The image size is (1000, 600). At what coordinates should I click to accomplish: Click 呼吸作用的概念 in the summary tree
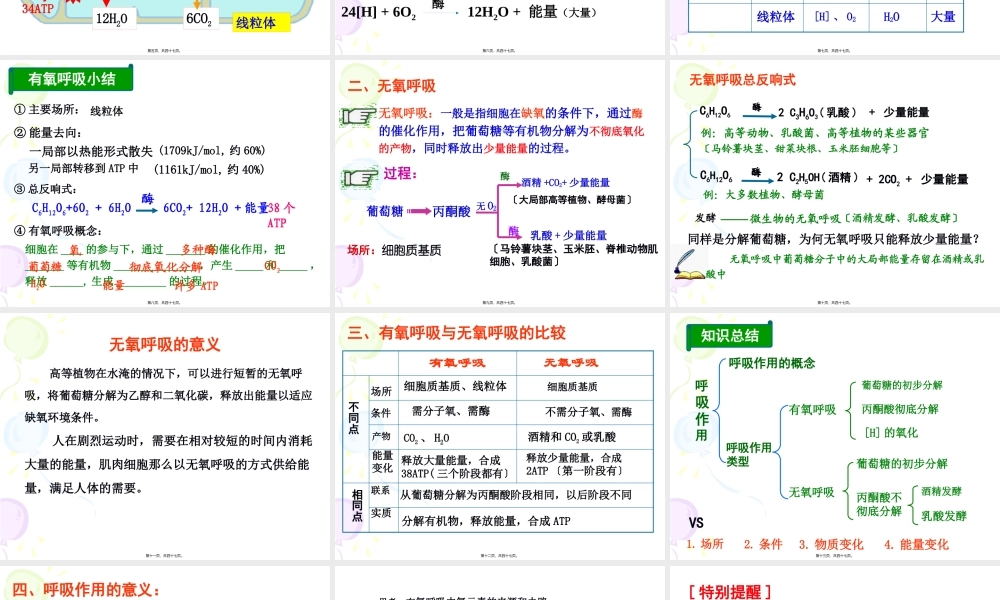click(772, 363)
